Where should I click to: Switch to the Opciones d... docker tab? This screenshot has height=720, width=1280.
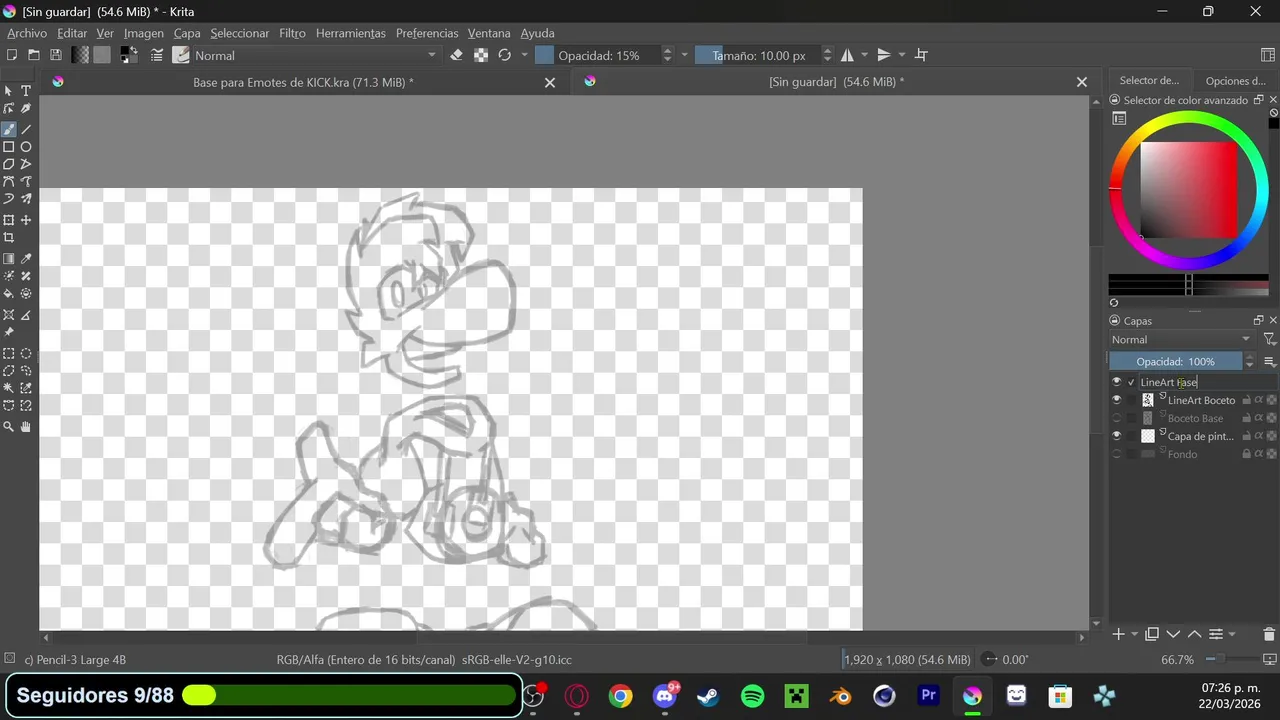click(1235, 81)
